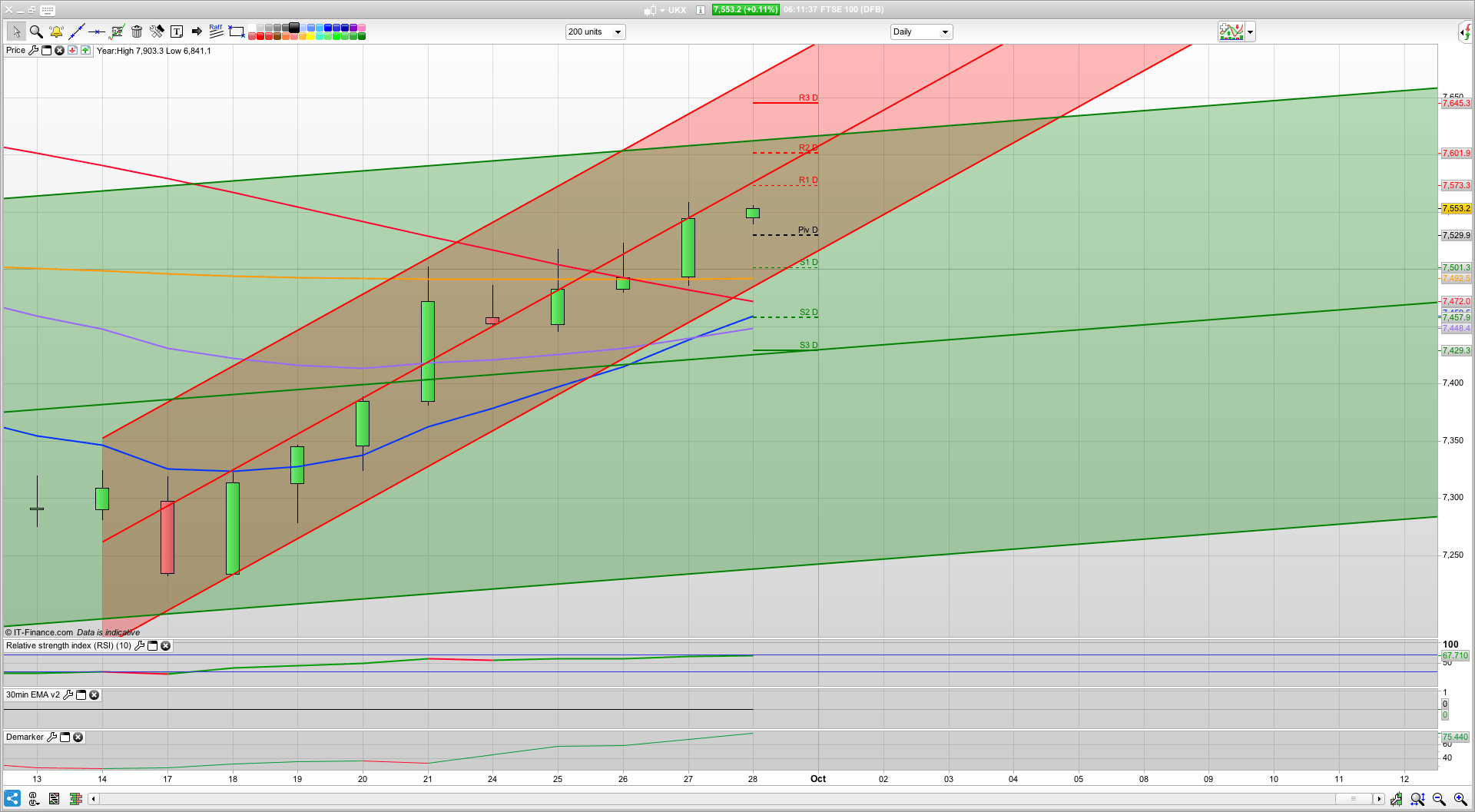1475x812 pixels.
Task: Select the Raff regression channel tool
Action: point(216,31)
